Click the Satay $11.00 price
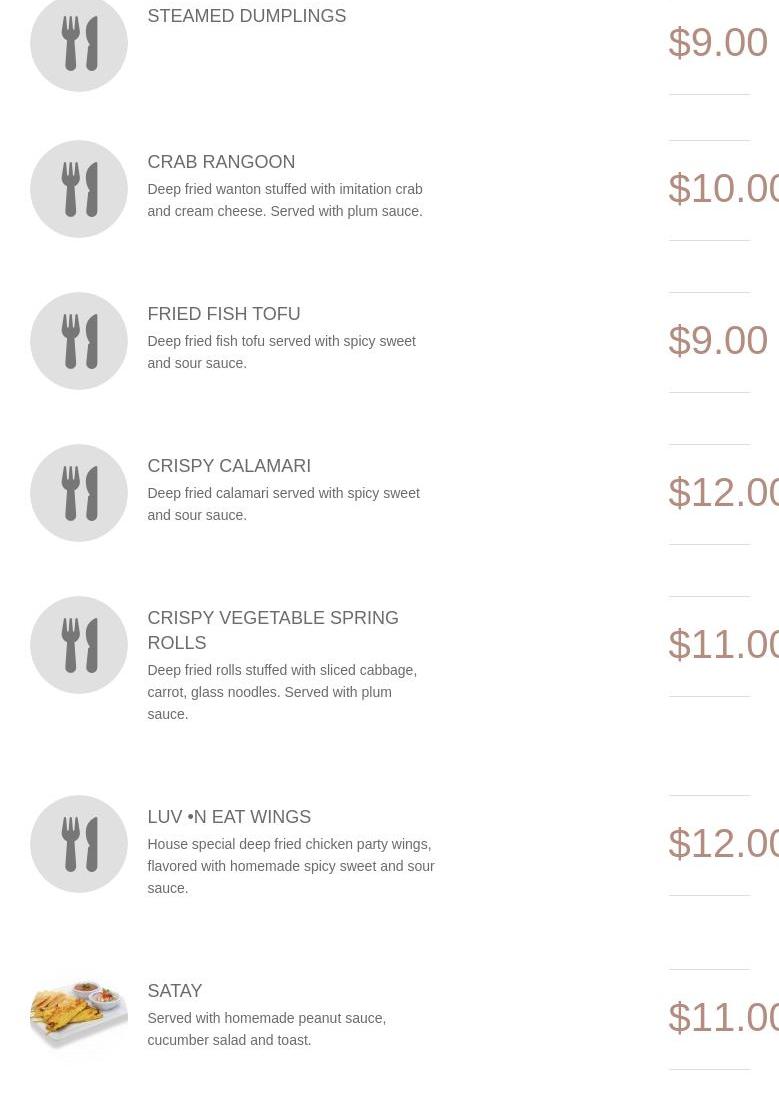 coord(723,1018)
